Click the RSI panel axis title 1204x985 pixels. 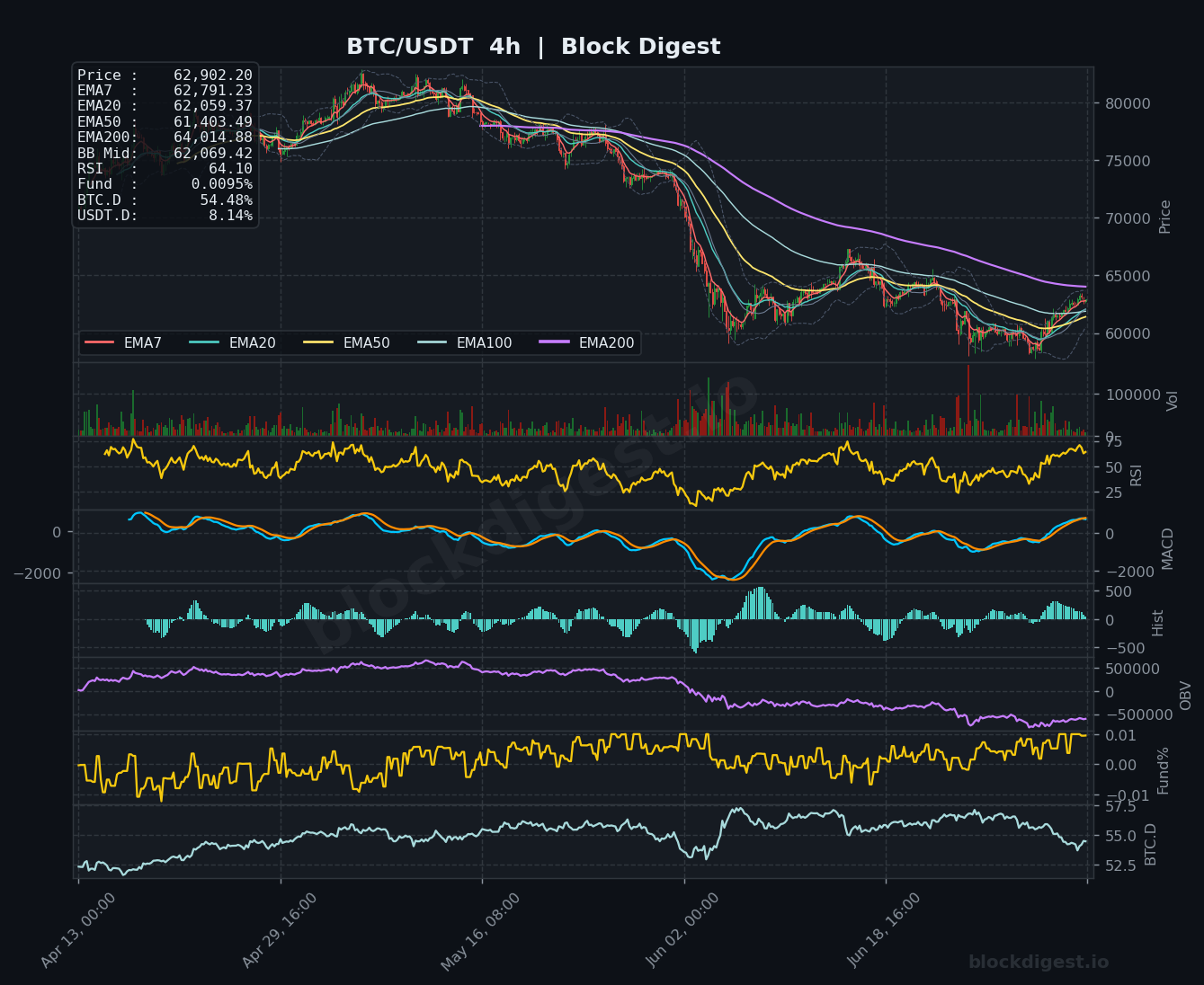(1137, 475)
